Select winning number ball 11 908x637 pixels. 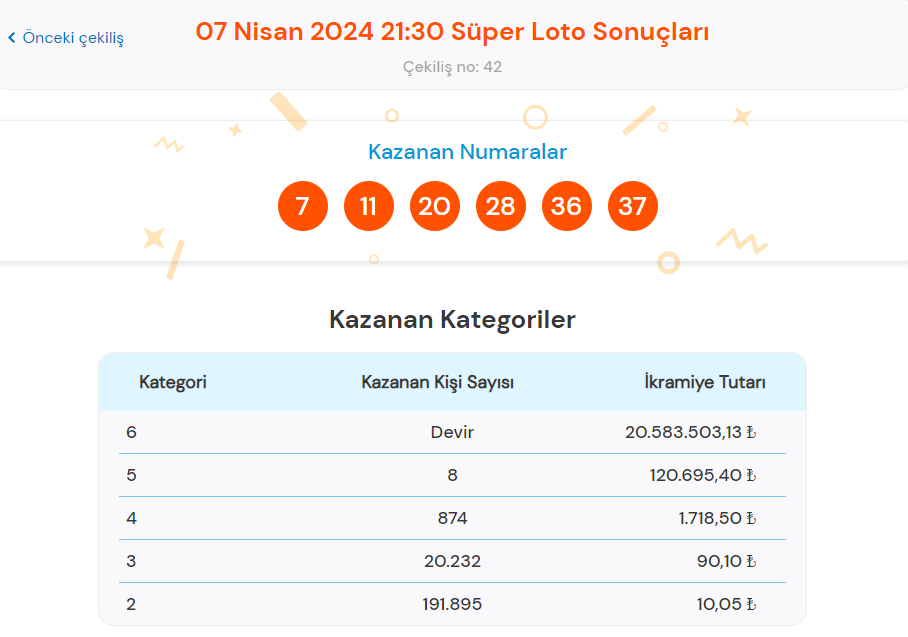pos(369,206)
